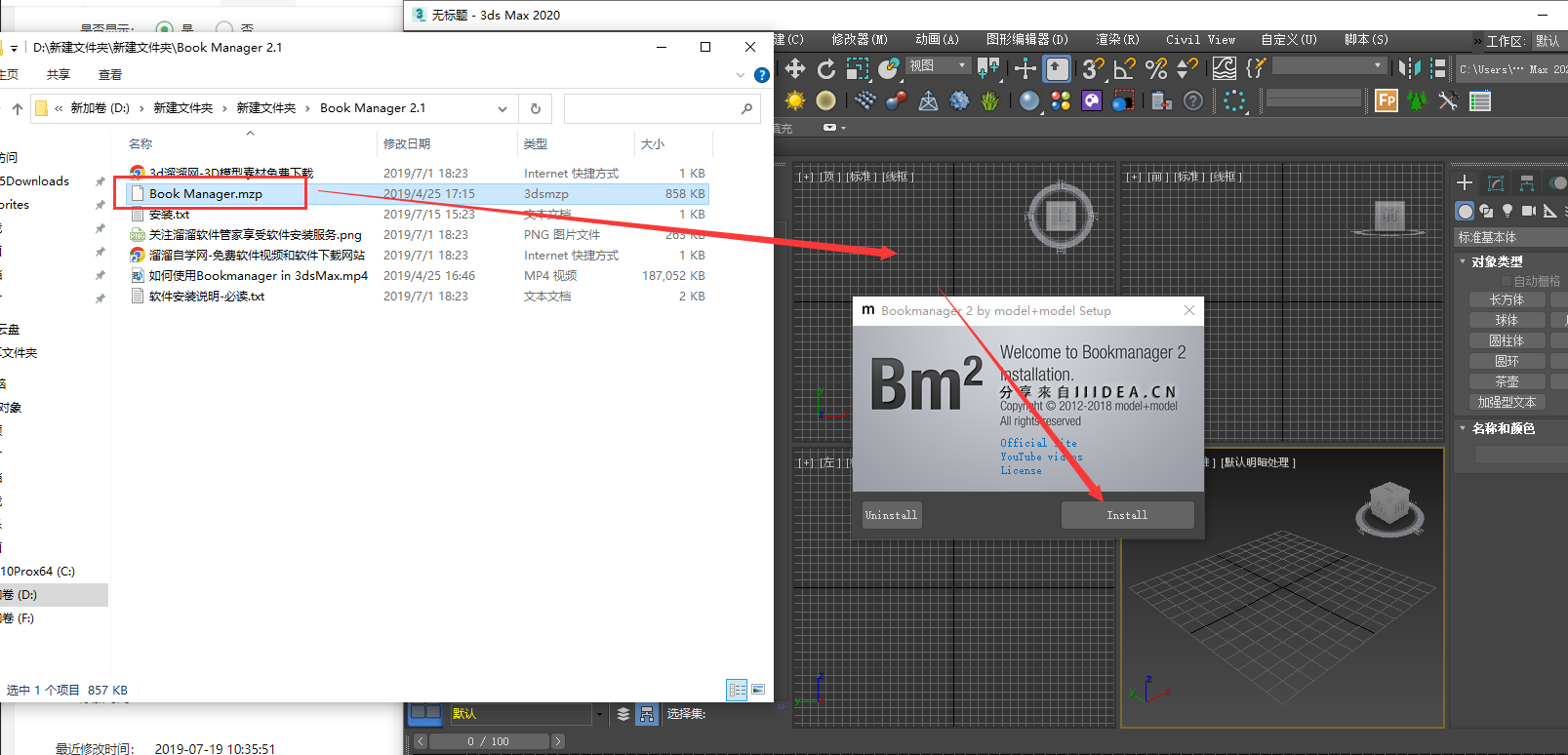Open the 图形编辑器(D) menu
Image resolution: width=1568 pixels, height=755 pixels.
(x=1027, y=40)
